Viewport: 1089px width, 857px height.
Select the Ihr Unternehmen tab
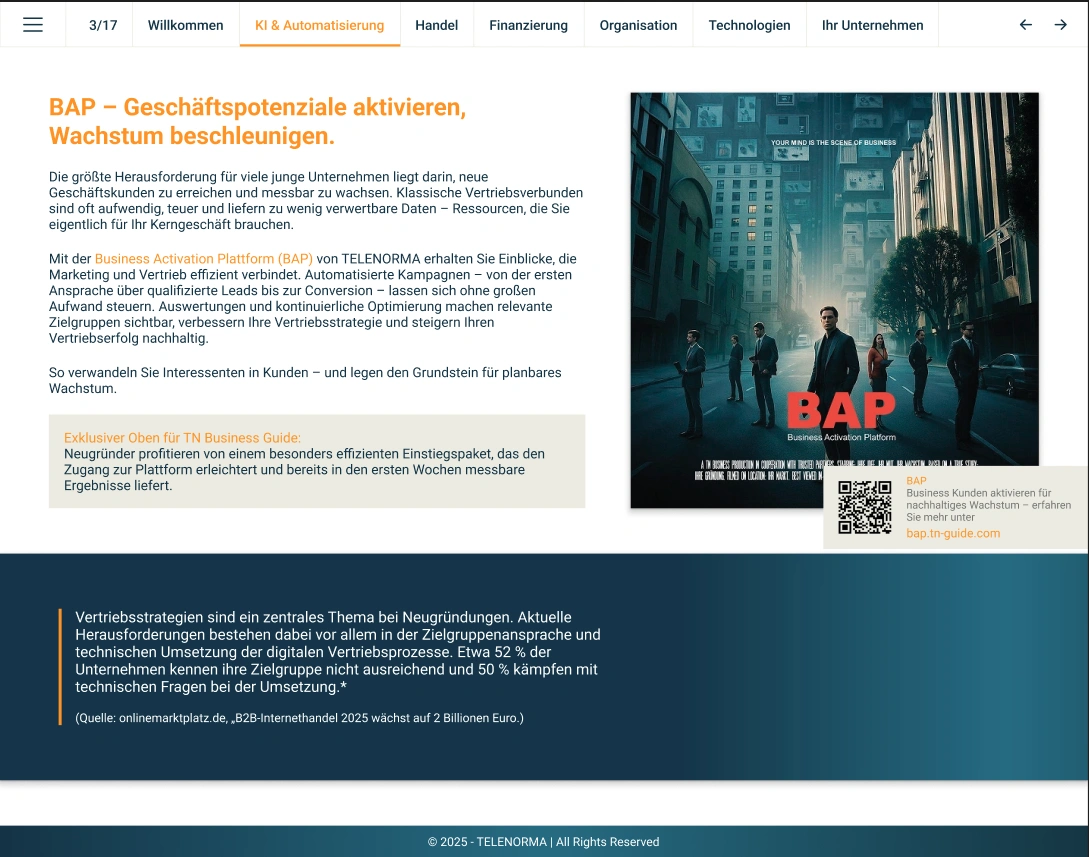click(x=872, y=25)
